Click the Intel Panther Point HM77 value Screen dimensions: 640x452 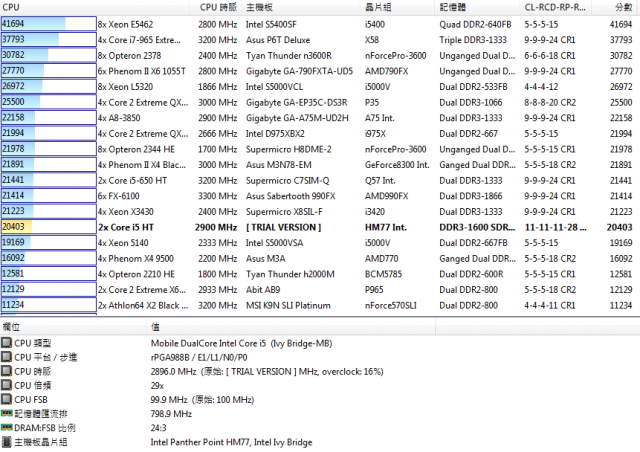pos(231,442)
